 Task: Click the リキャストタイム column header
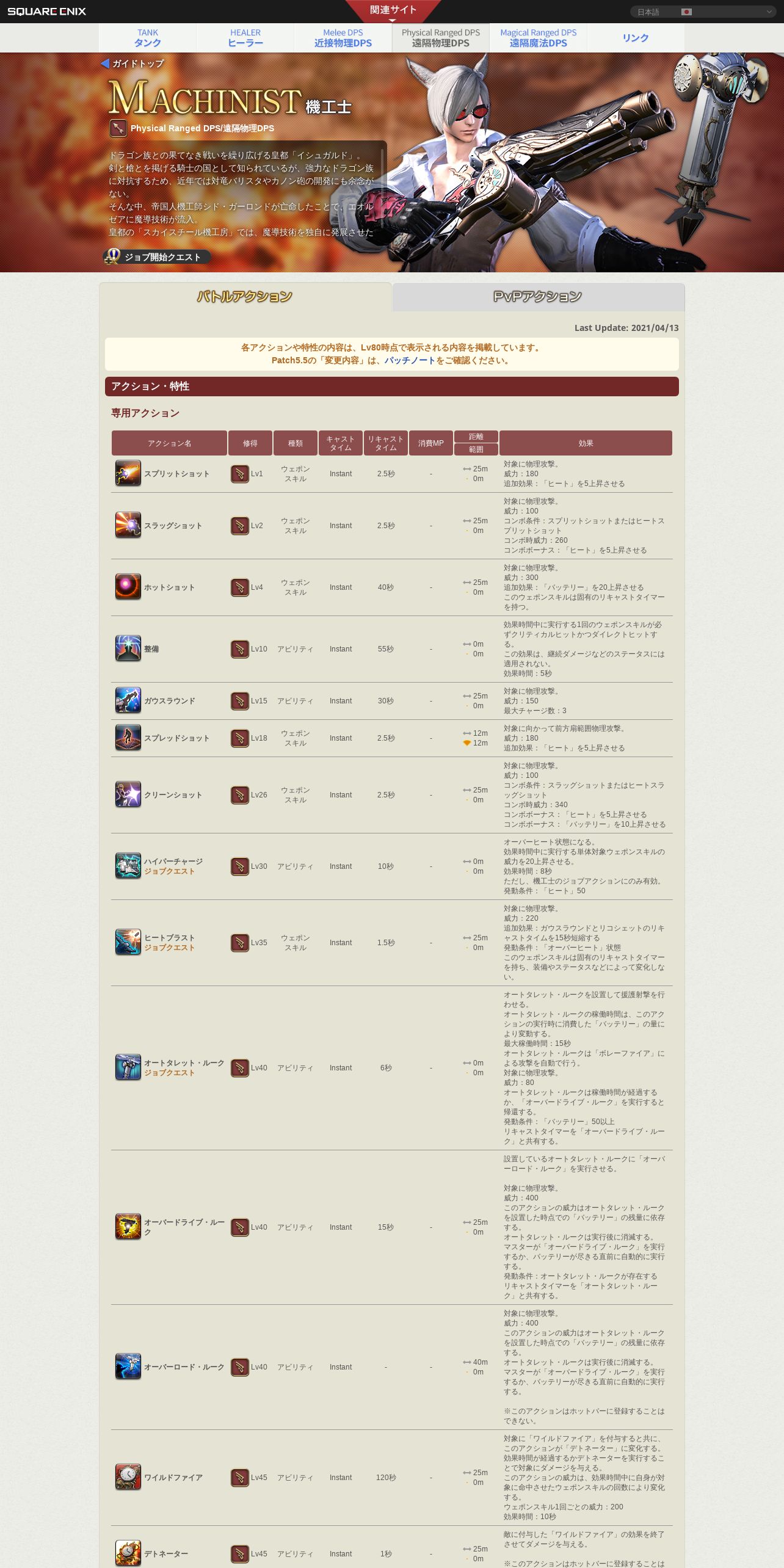tap(386, 443)
